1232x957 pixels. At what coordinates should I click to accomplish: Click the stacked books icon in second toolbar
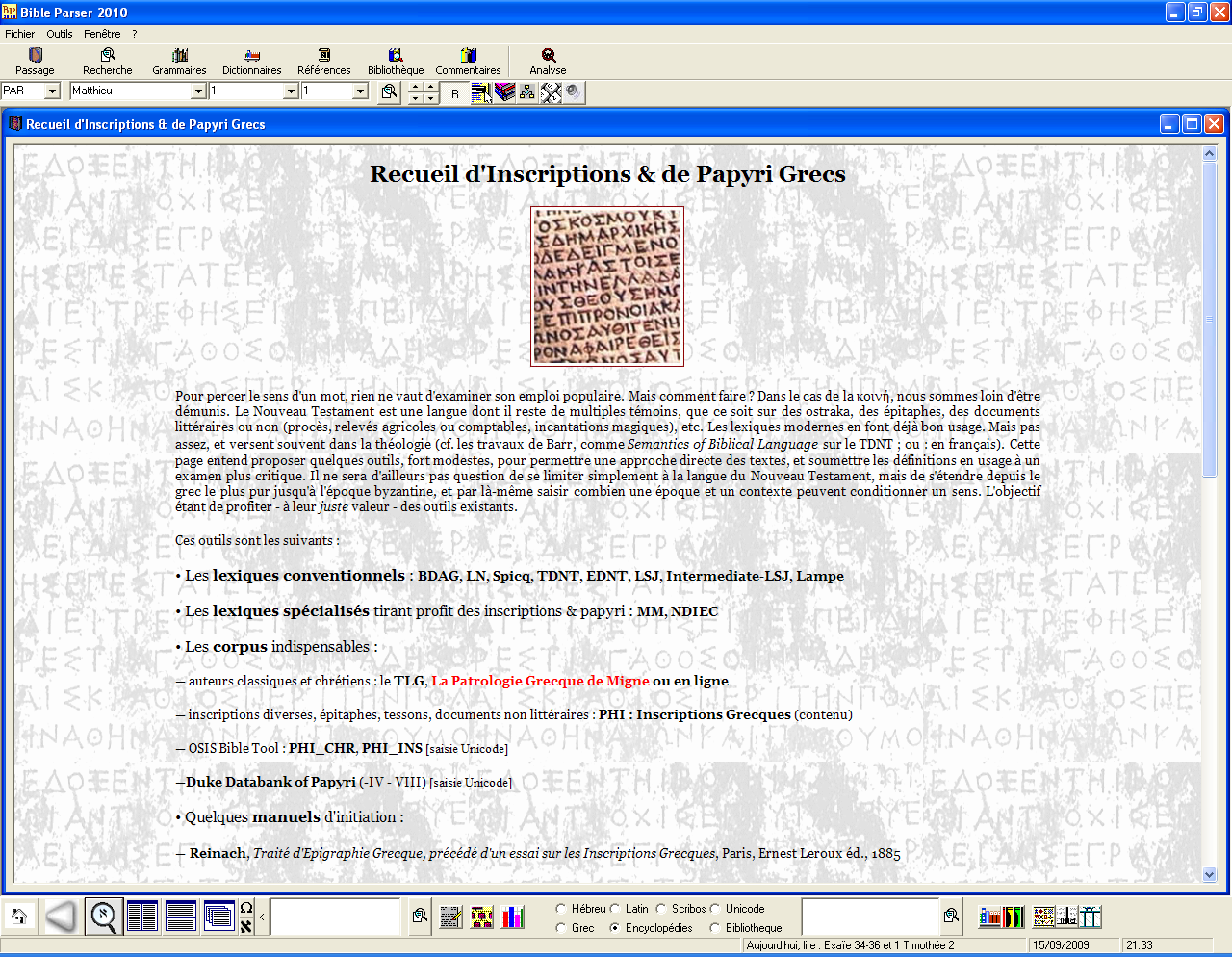click(504, 92)
